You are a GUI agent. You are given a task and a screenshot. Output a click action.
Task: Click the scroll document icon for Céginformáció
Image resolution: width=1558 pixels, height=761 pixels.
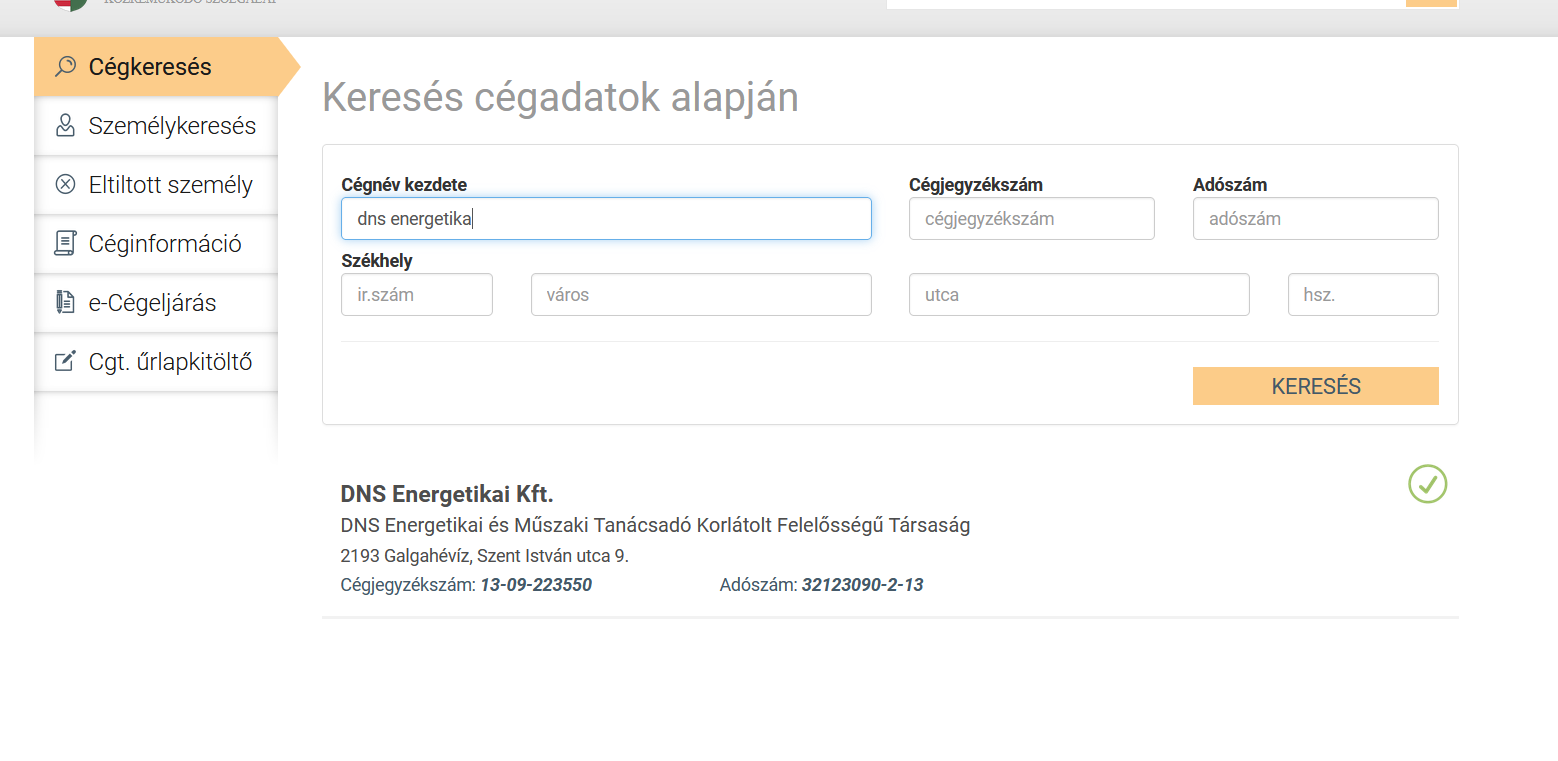[66, 244]
